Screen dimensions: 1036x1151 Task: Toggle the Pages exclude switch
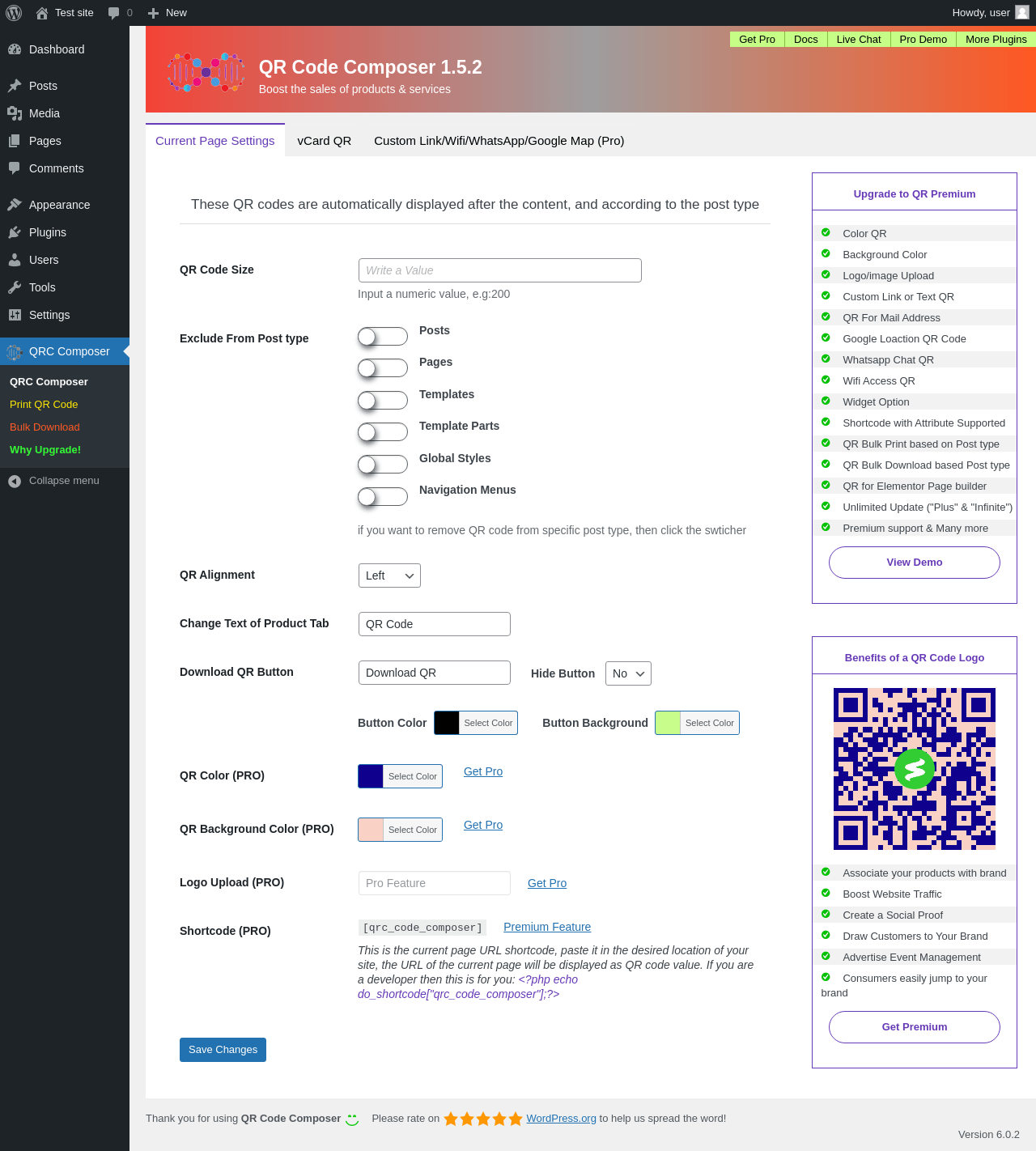383,368
